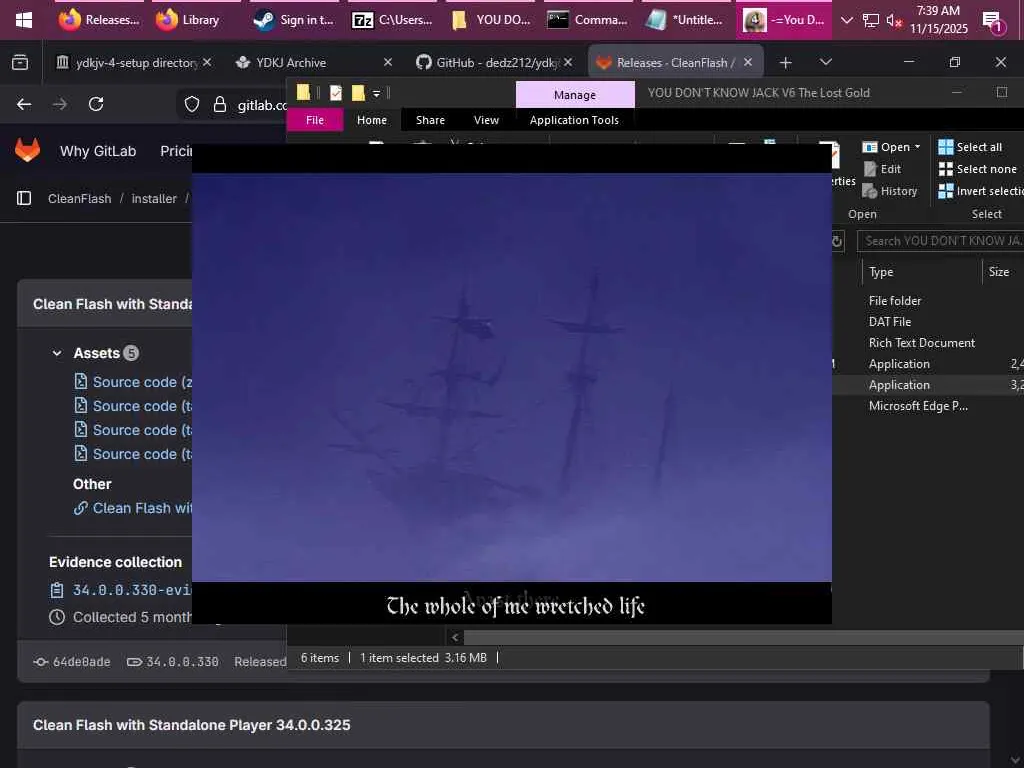Click the taskbar clock showing 7:39 AM
Image resolution: width=1024 pixels, height=768 pixels.
938,20
